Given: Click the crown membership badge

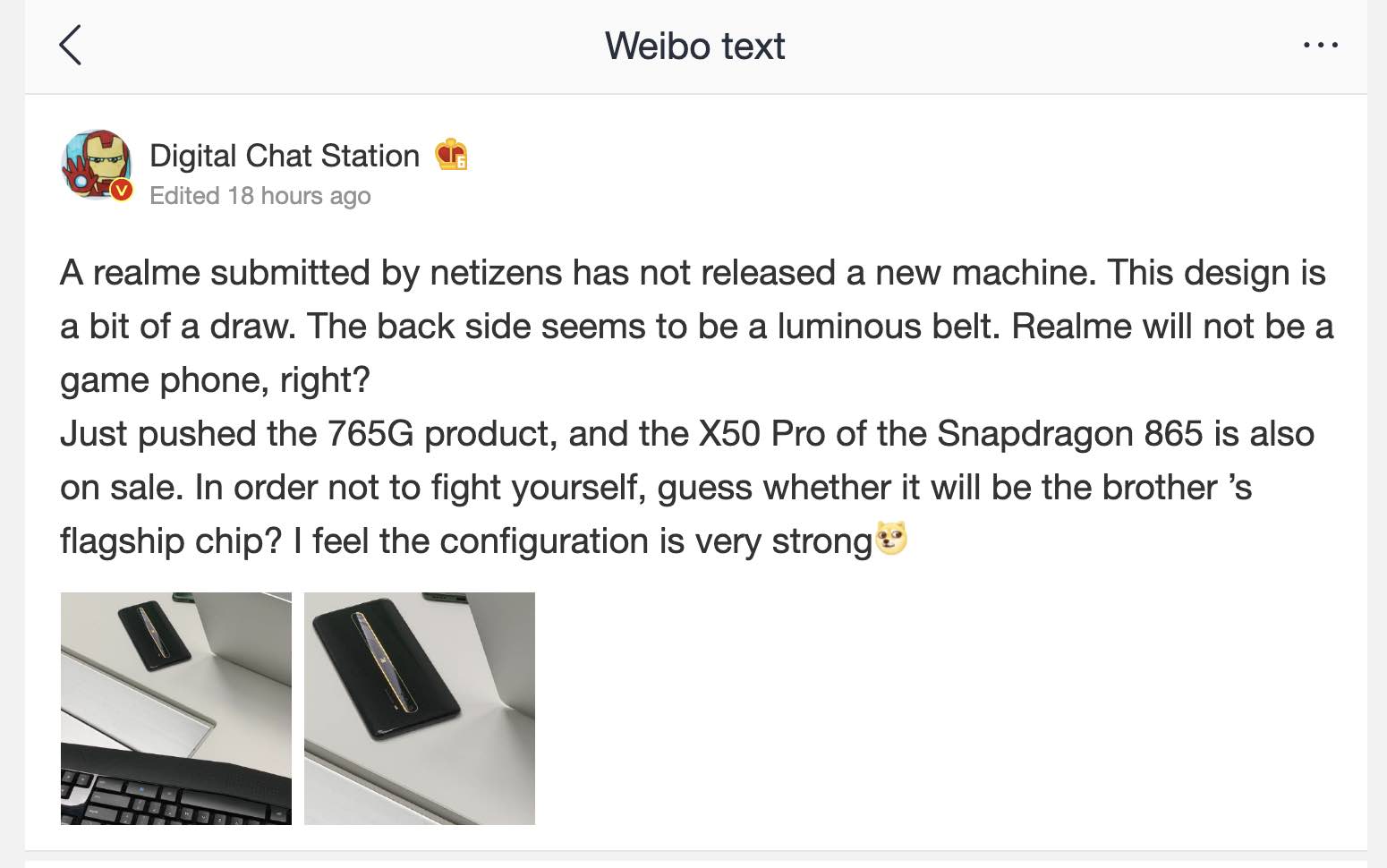Looking at the screenshot, I should [451, 155].
